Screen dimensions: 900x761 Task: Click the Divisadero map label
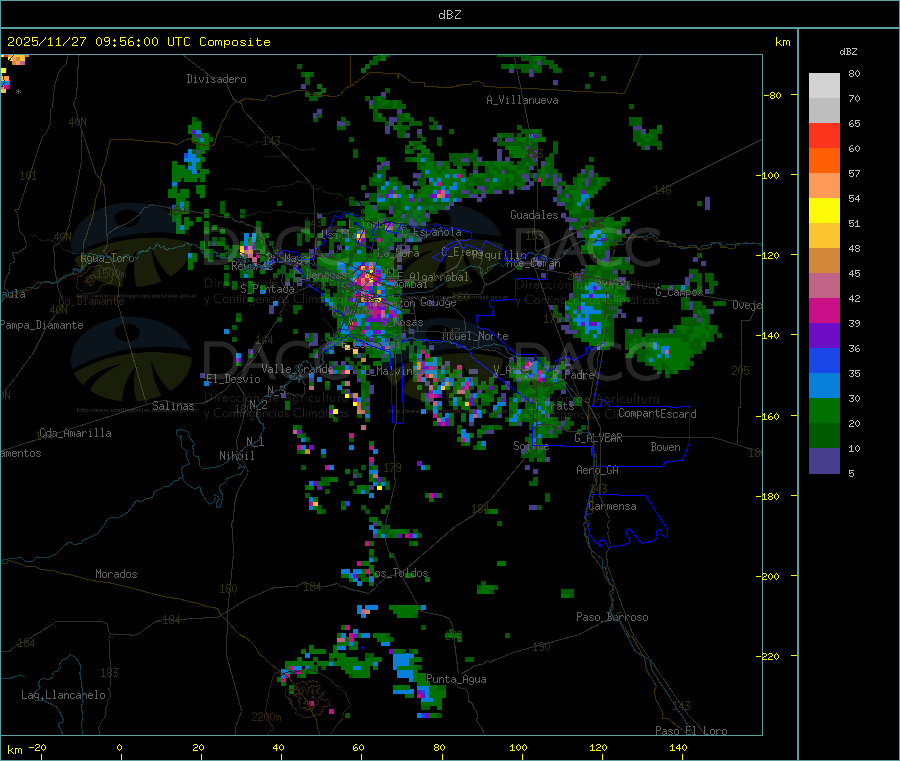pos(216,79)
